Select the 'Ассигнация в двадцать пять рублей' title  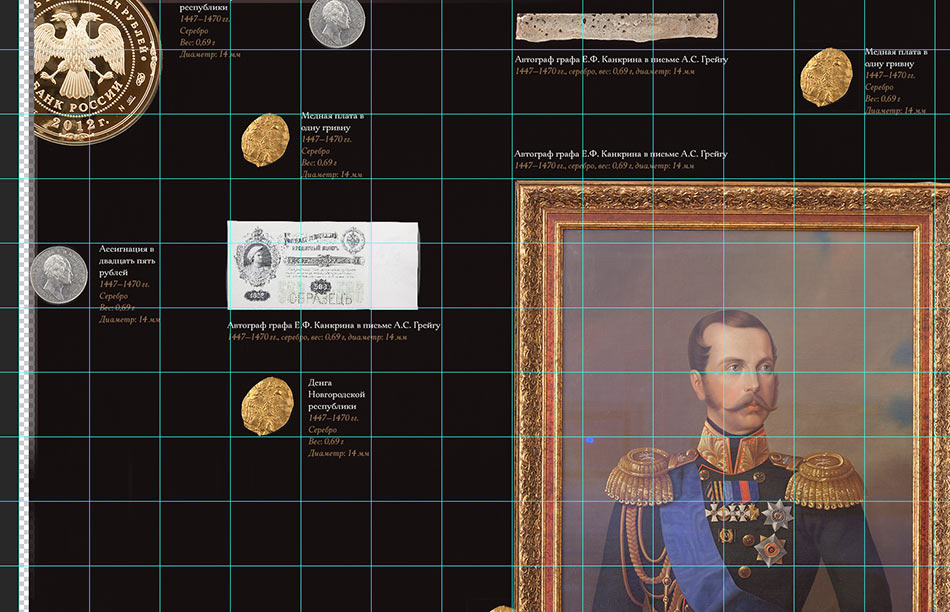pyautogui.click(x=126, y=260)
